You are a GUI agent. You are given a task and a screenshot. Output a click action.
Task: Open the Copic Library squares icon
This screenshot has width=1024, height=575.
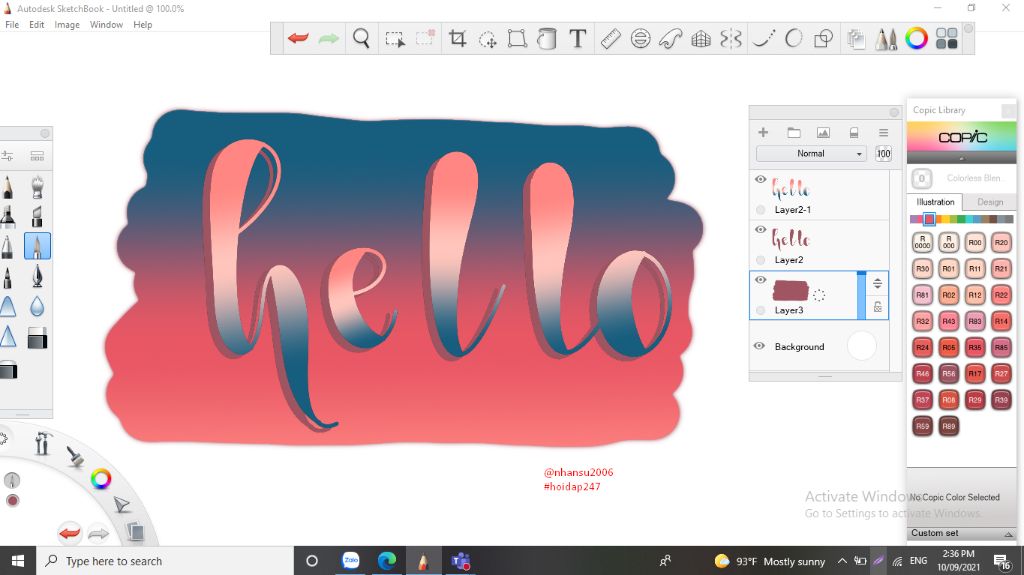tap(946, 39)
